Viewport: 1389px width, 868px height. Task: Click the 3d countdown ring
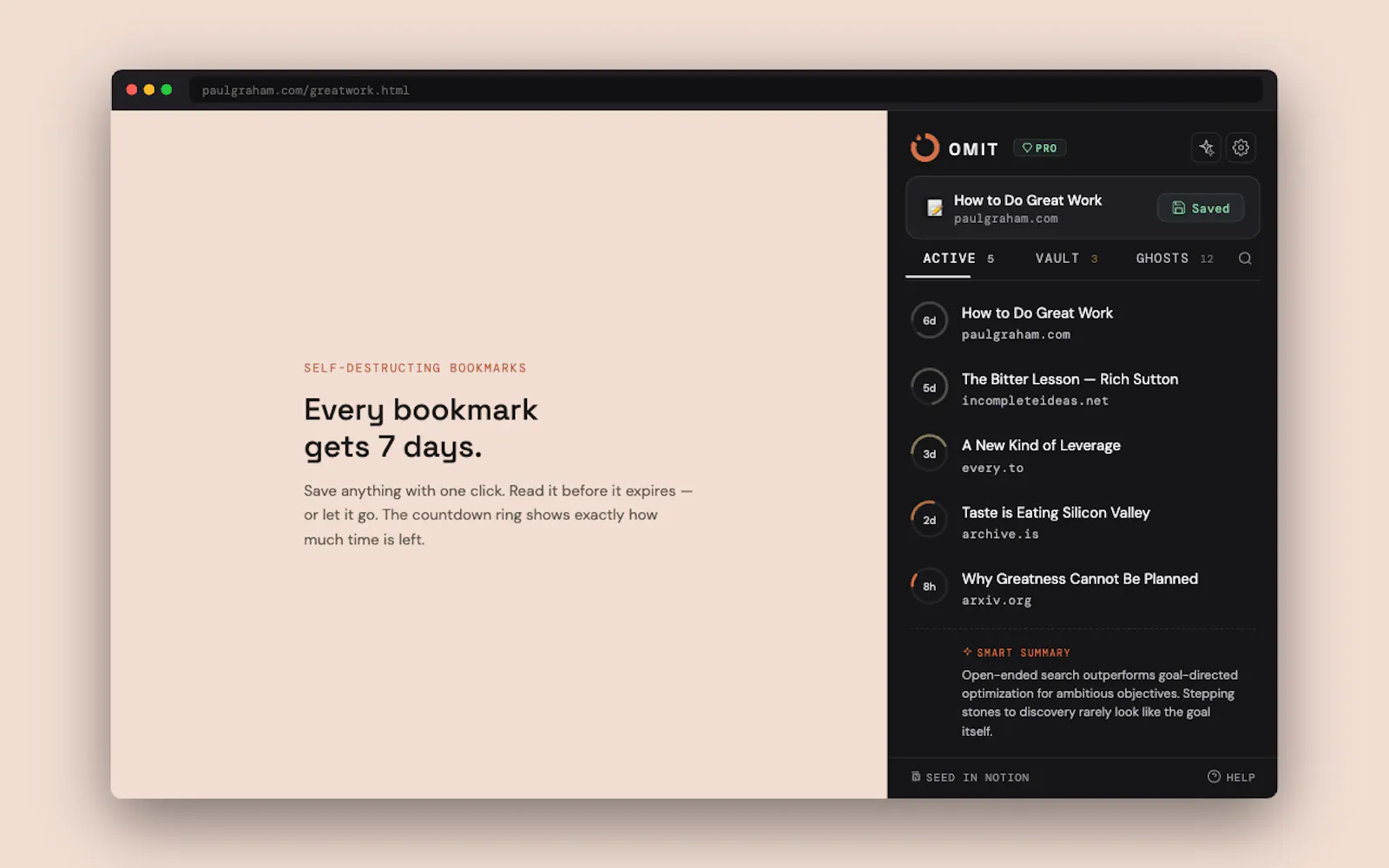(x=929, y=454)
